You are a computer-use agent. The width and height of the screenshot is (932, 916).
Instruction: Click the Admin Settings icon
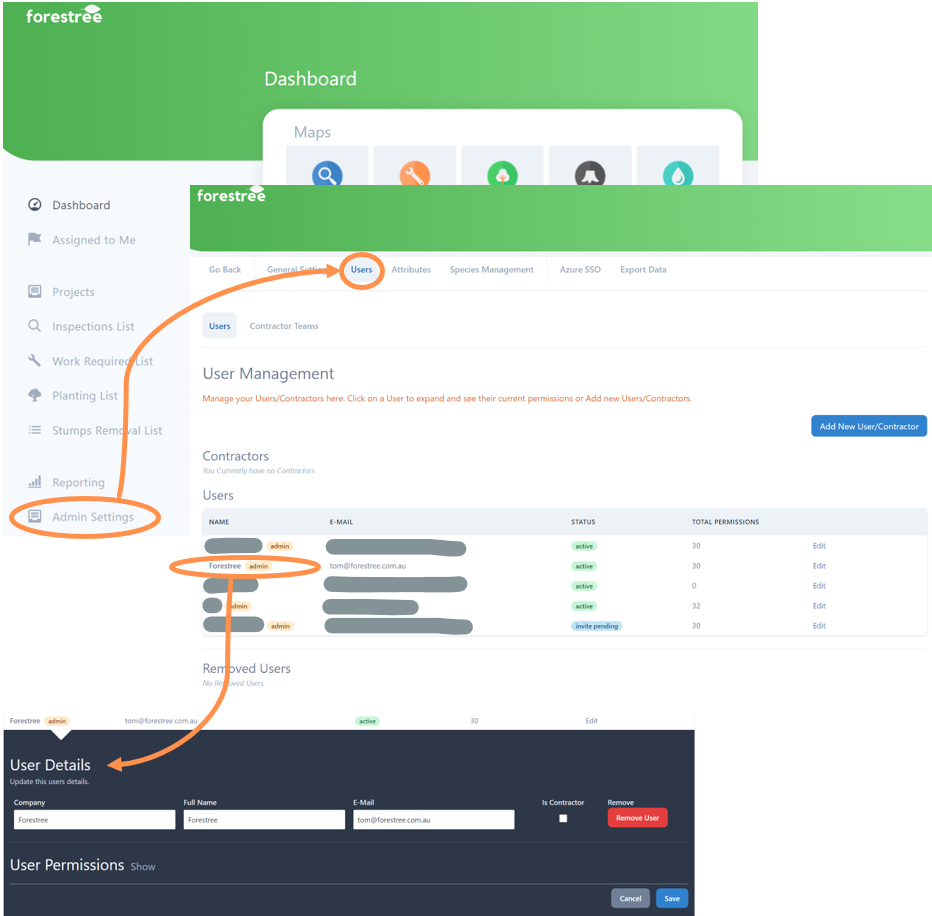point(33,517)
